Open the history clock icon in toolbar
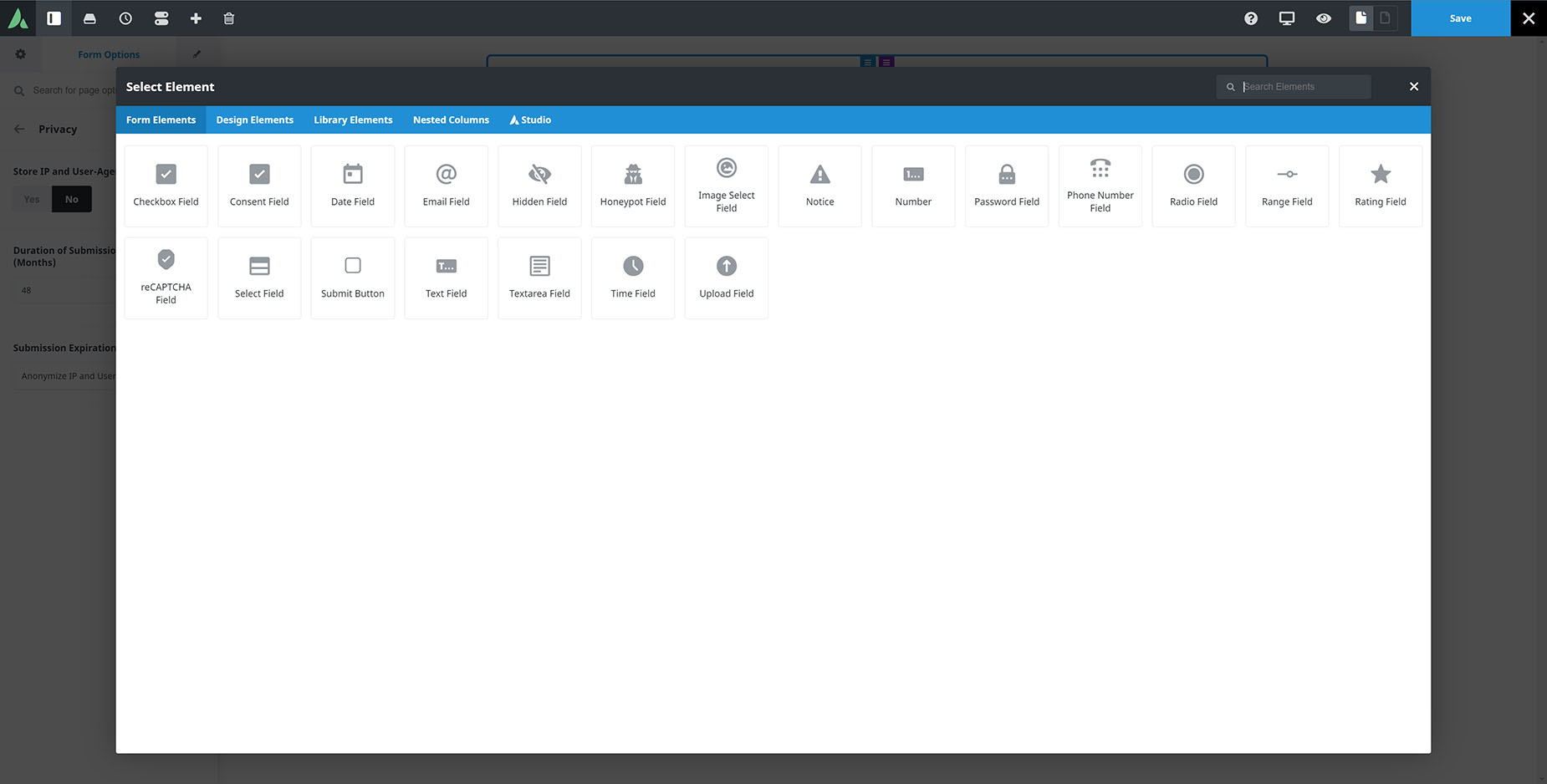Image resolution: width=1547 pixels, height=784 pixels. 125,18
